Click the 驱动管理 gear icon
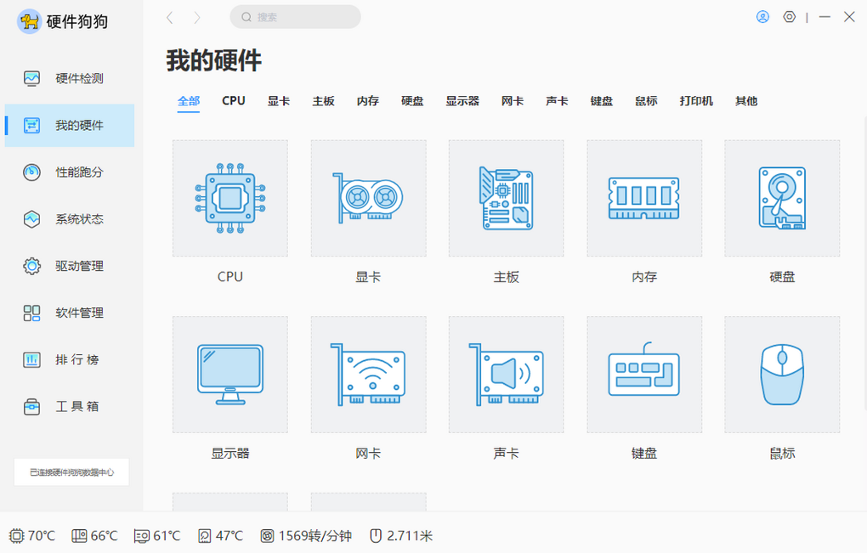This screenshot has width=867, height=553. [x=32, y=266]
